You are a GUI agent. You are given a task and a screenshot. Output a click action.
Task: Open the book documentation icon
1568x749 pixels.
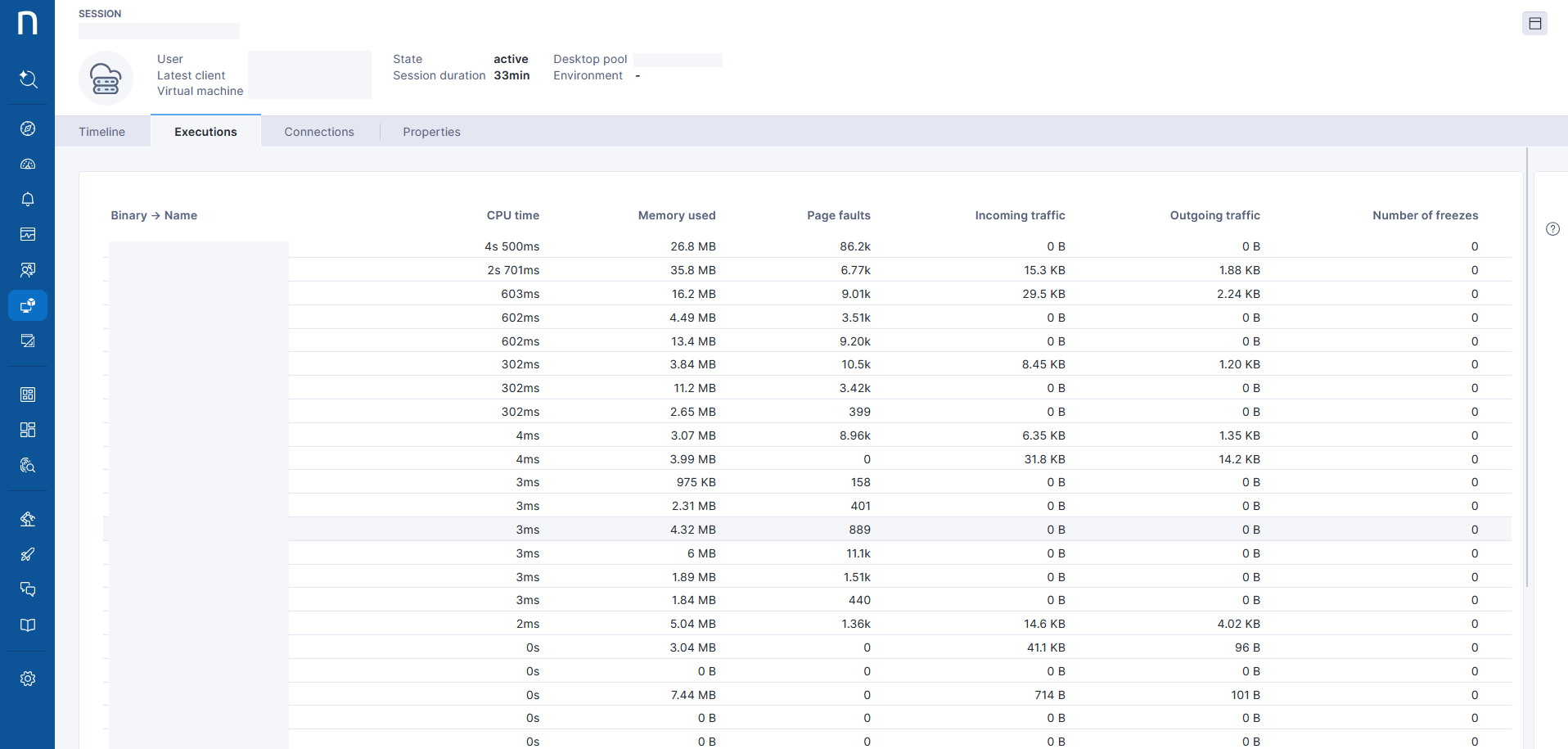coord(28,625)
